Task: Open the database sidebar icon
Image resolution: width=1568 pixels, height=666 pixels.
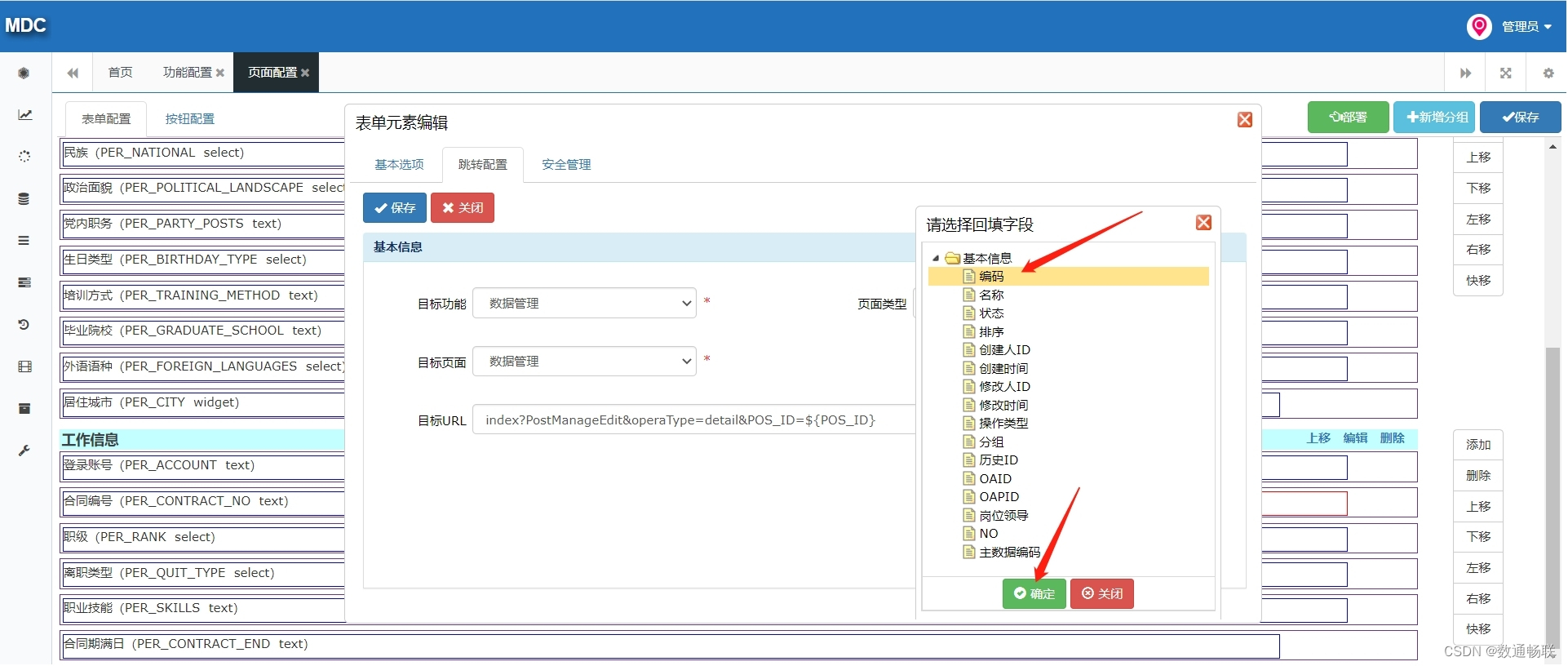Action: coord(24,198)
